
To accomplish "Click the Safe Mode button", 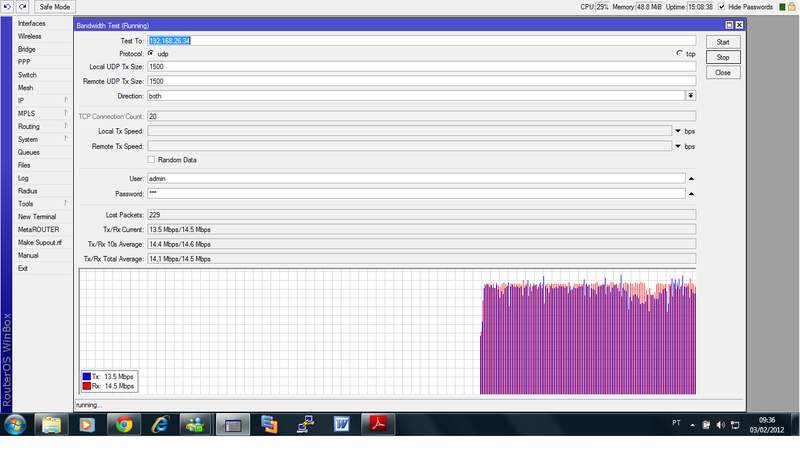I will coord(54,7).
